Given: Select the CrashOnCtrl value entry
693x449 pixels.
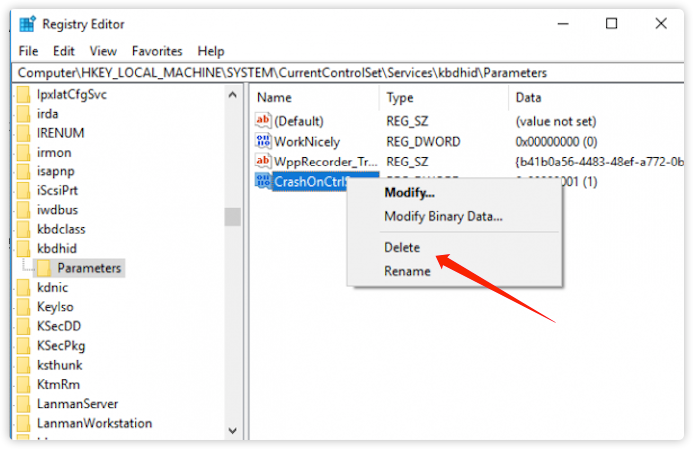Looking at the screenshot, I should [x=311, y=182].
